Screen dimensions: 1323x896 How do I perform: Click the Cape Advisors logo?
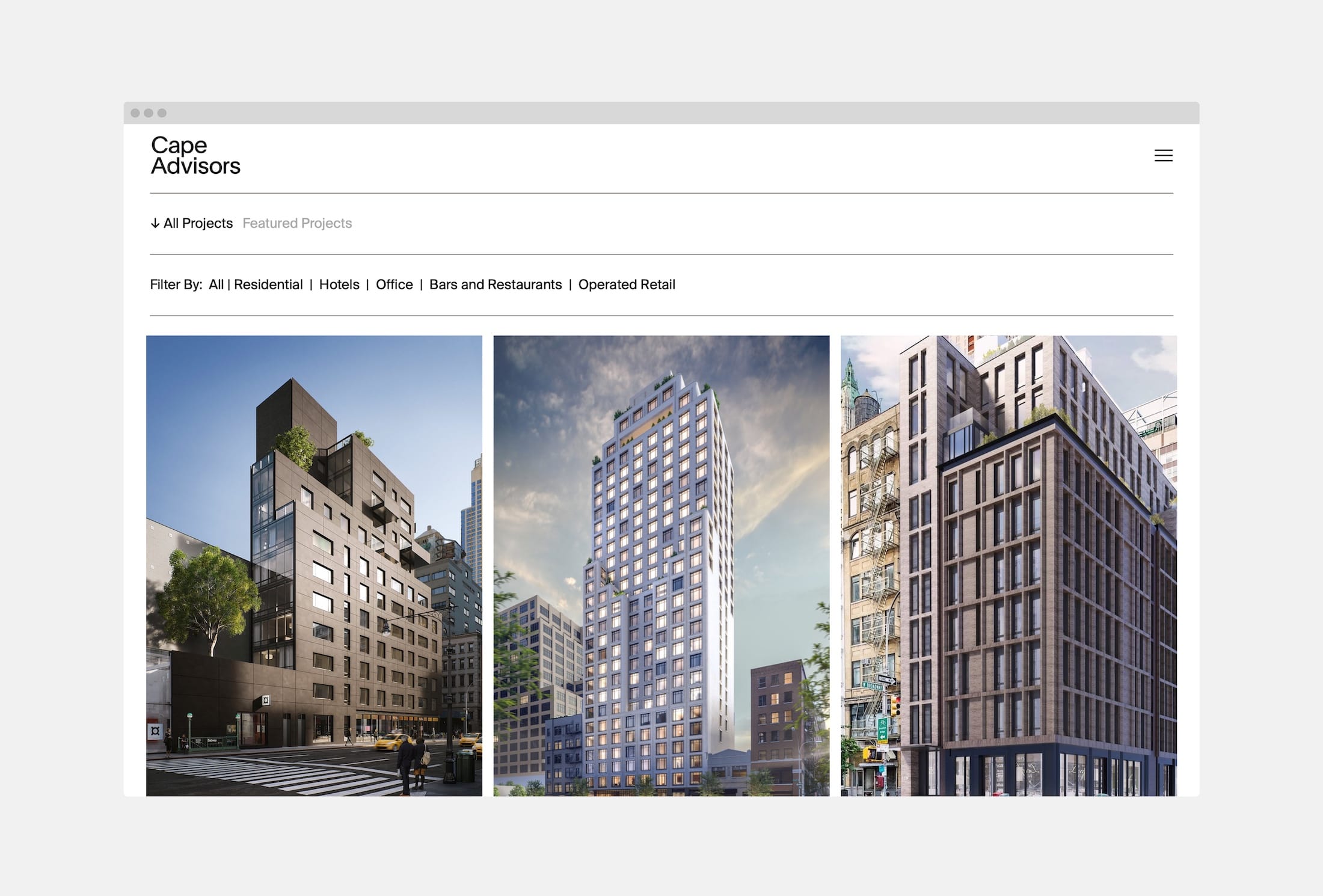(195, 155)
